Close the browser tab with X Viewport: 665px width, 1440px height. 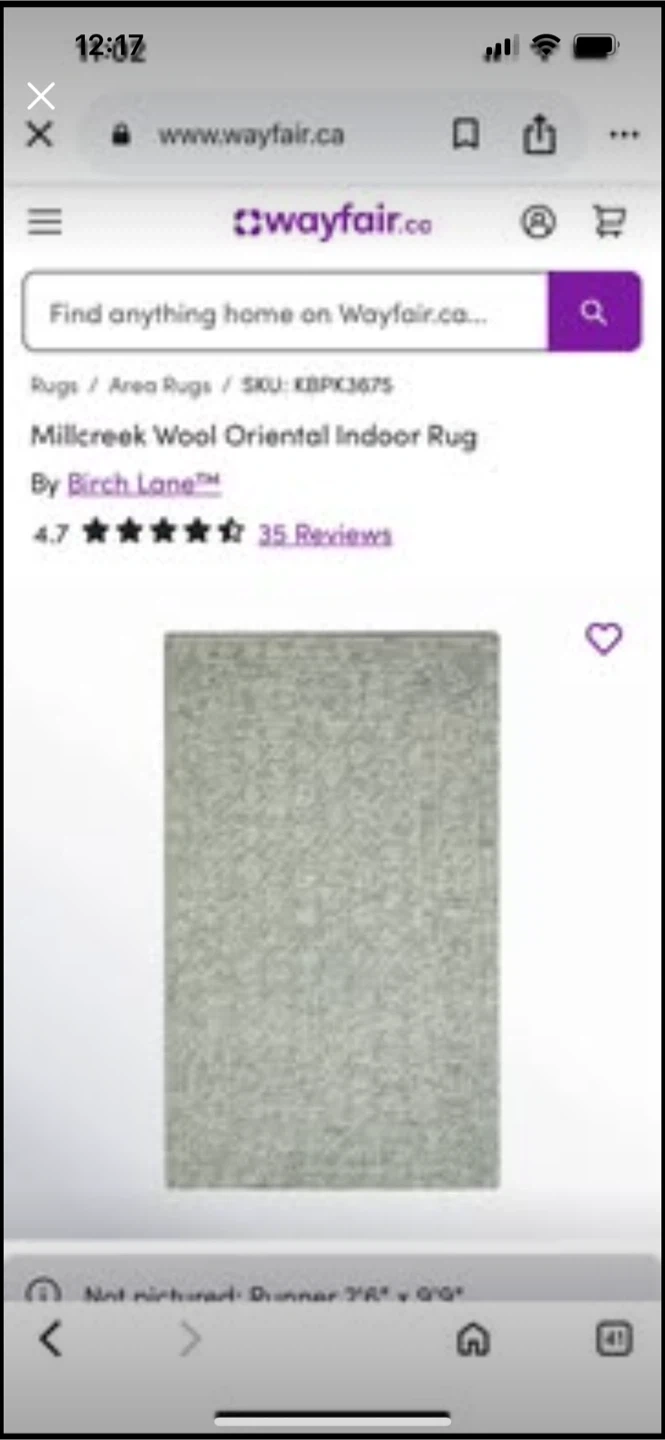pyautogui.click(x=39, y=135)
